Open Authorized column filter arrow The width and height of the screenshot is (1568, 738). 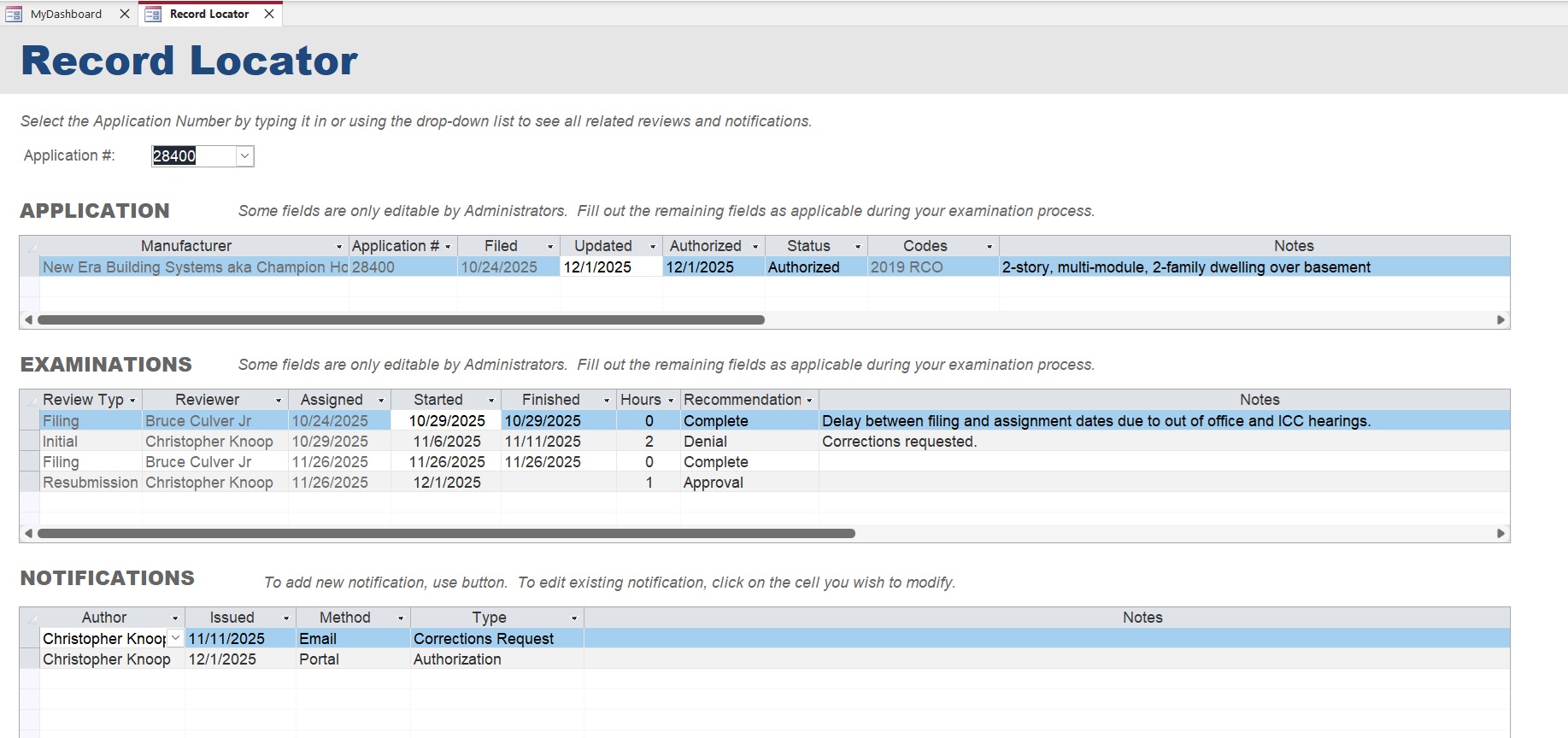point(755,247)
